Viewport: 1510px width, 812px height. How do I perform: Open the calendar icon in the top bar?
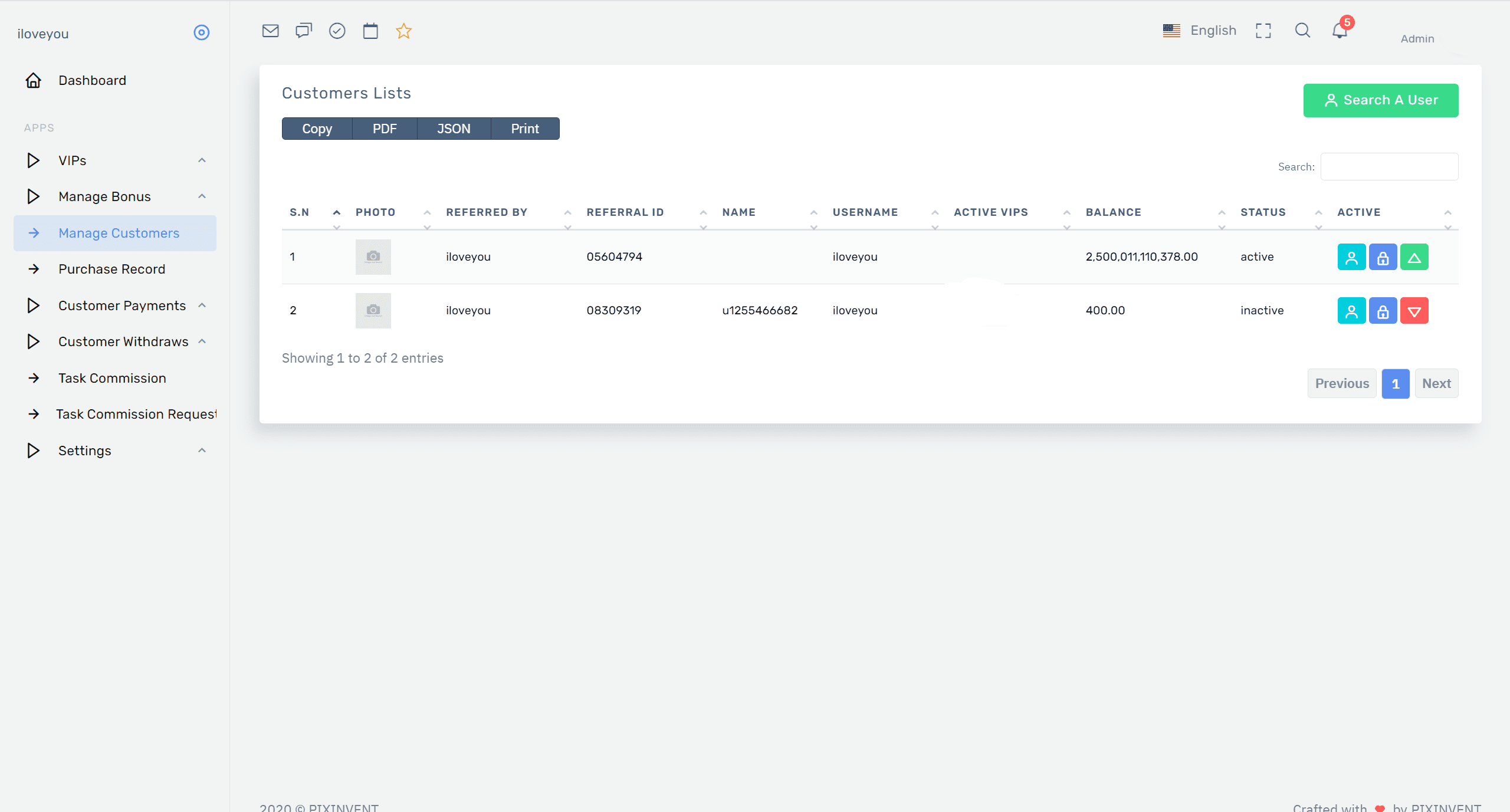pyautogui.click(x=370, y=31)
